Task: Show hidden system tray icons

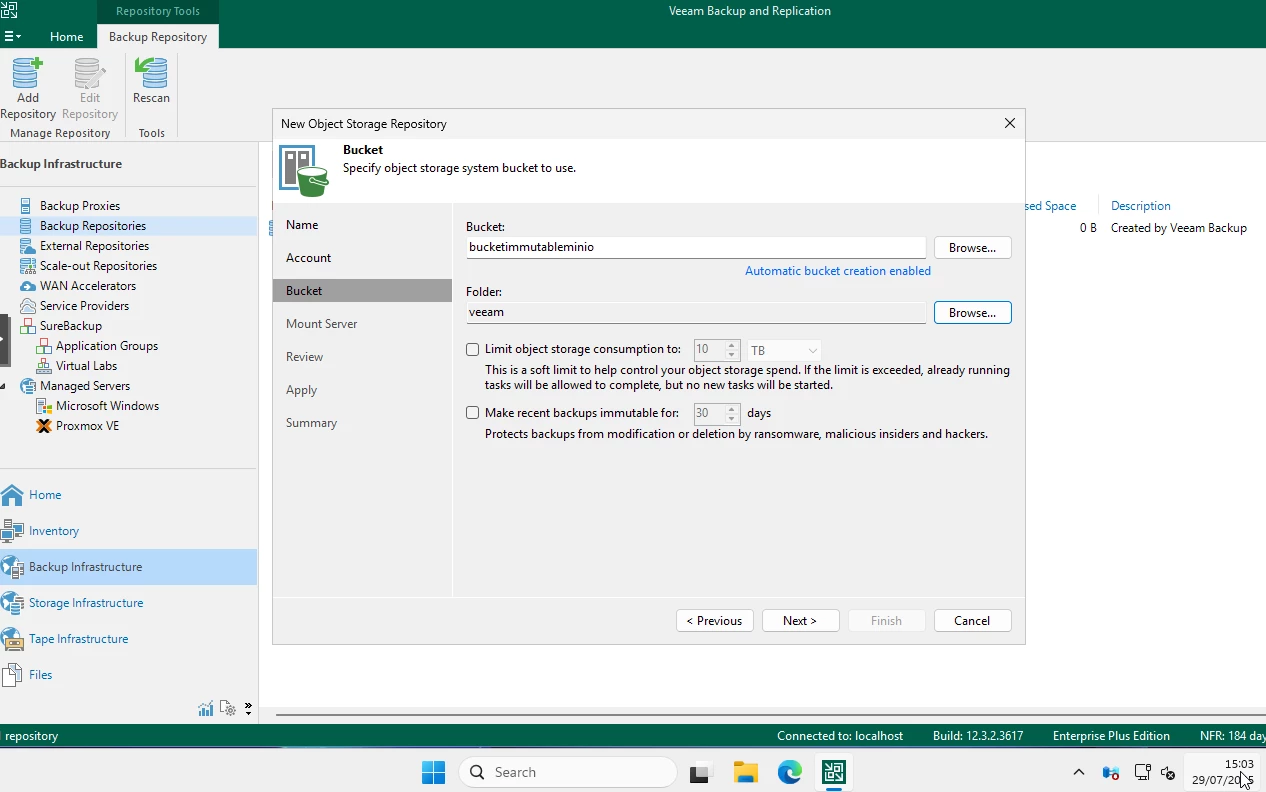Action: 1078,772
